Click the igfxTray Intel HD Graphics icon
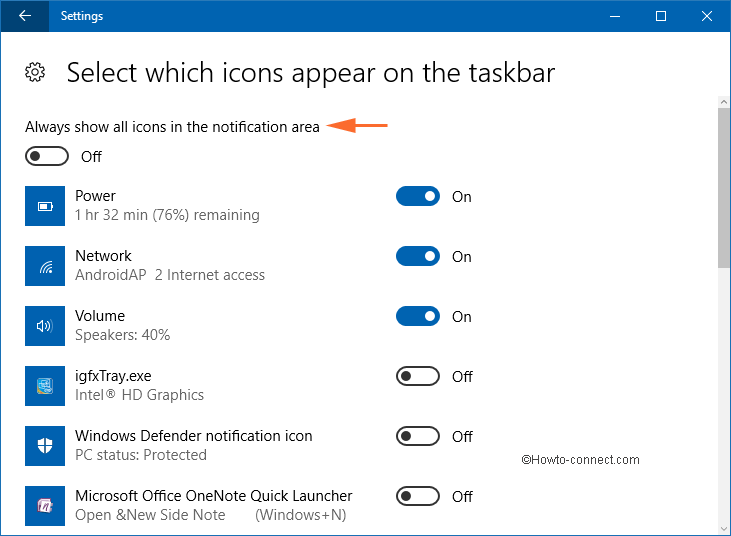 pyautogui.click(x=45, y=386)
